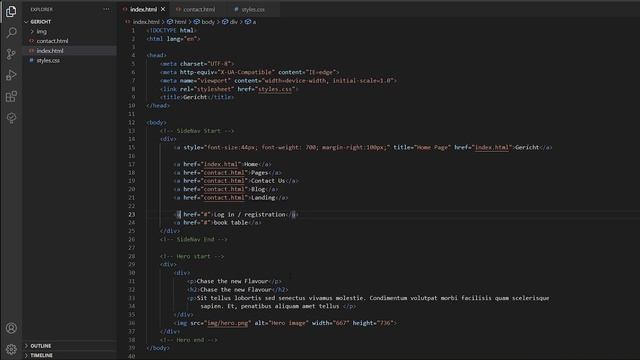Viewport: 640px width, 360px height.
Task: Click the 'Gericht' title text on line 9
Action: [x=195, y=97]
